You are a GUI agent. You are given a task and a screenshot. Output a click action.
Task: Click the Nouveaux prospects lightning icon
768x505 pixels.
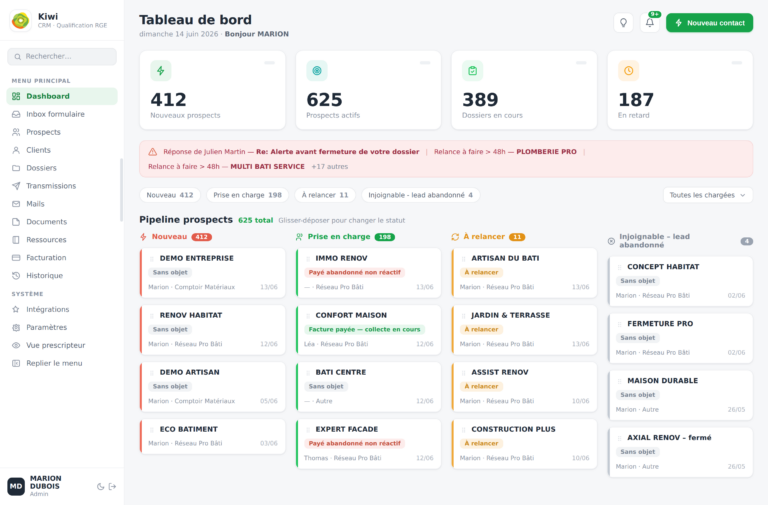point(161,71)
